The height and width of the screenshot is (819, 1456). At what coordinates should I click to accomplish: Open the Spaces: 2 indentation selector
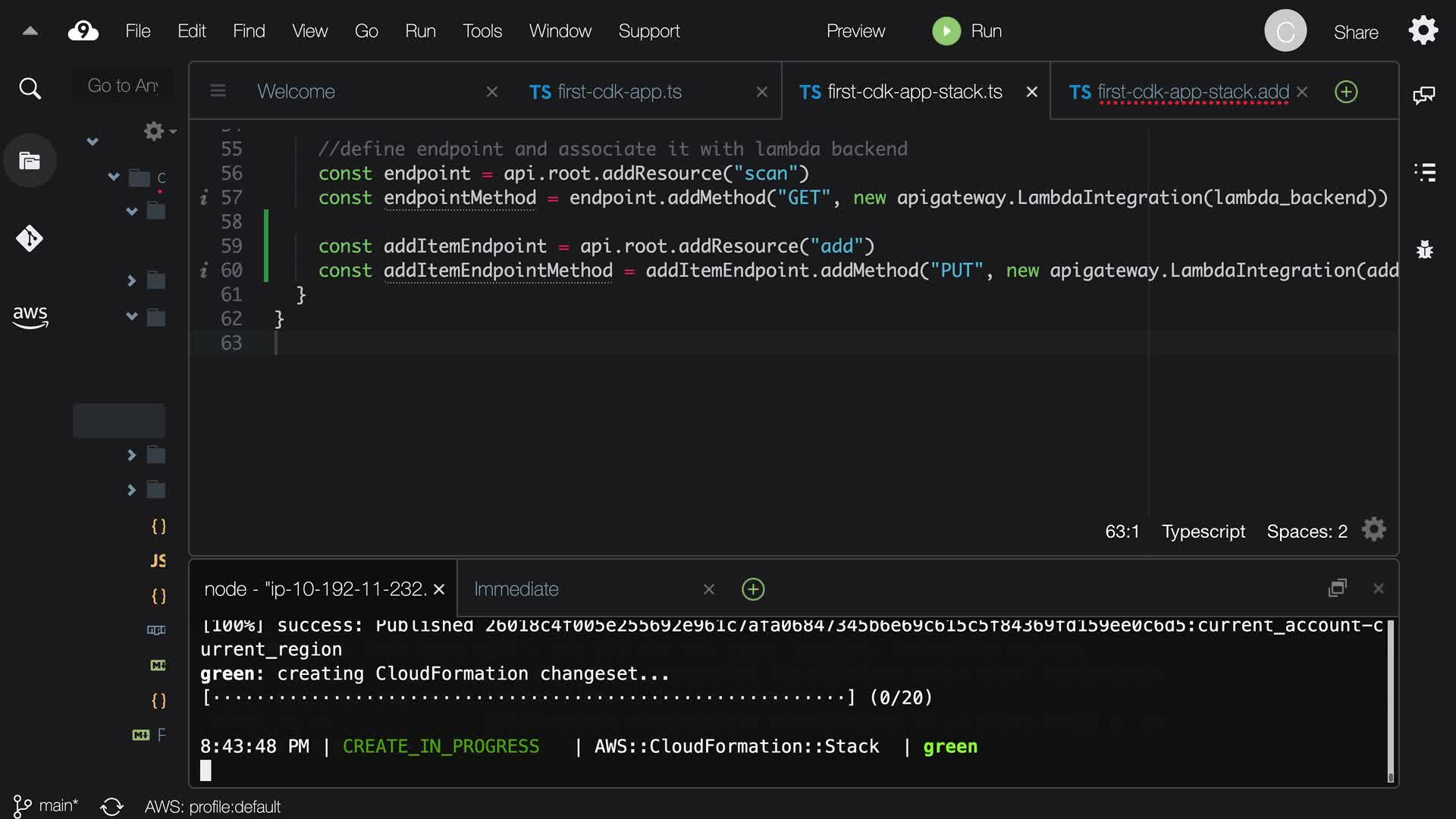pos(1307,532)
